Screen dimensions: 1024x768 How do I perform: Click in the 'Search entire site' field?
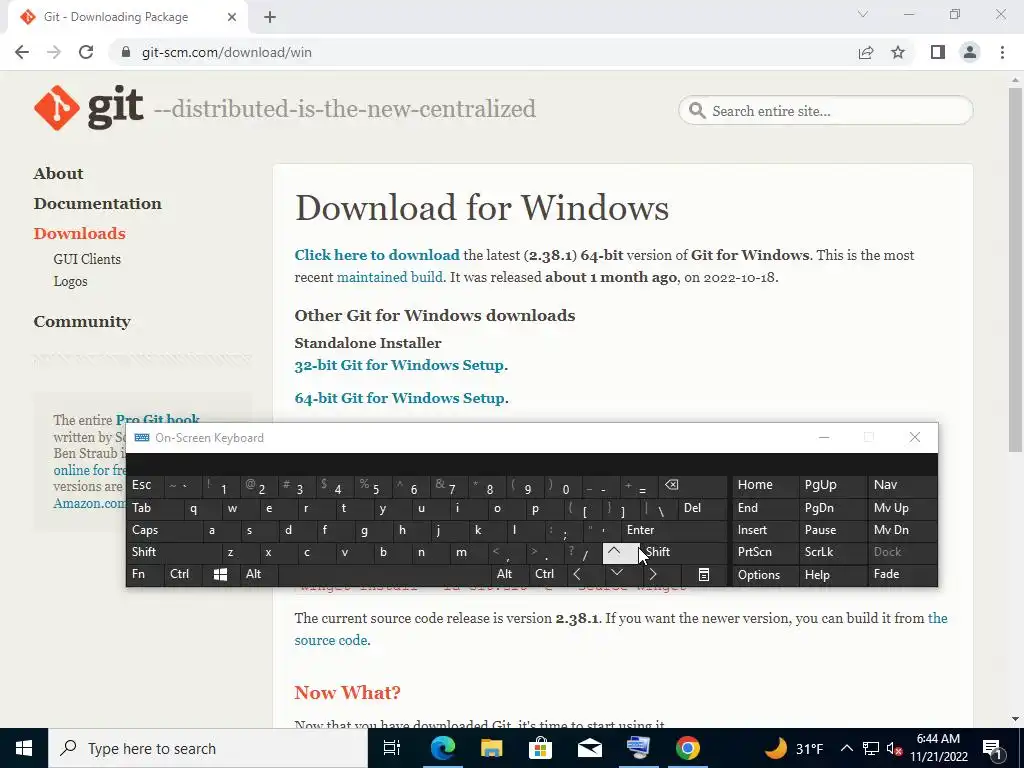825,111
